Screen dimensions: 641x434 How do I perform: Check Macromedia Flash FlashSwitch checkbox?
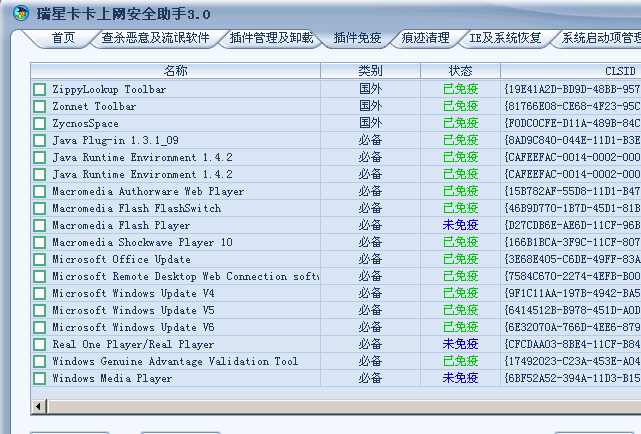tap(40, 208)
